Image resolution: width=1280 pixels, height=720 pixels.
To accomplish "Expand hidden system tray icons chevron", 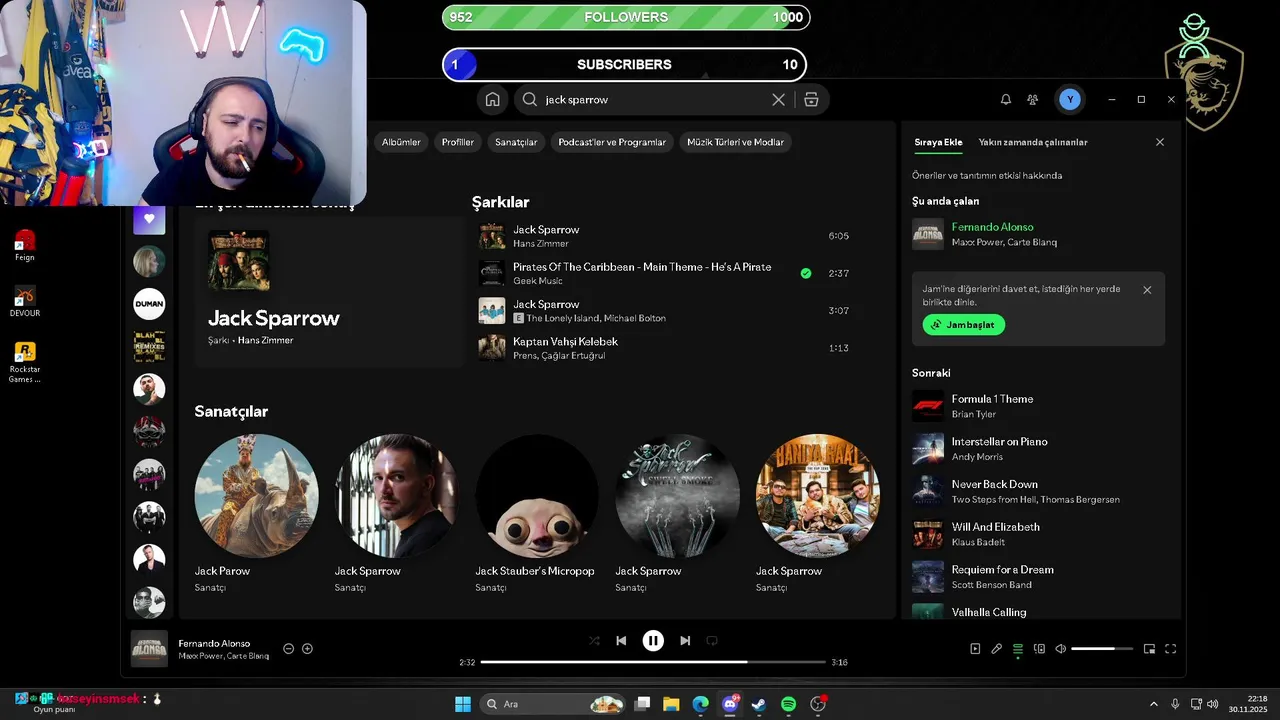I will click(1153, 704).
